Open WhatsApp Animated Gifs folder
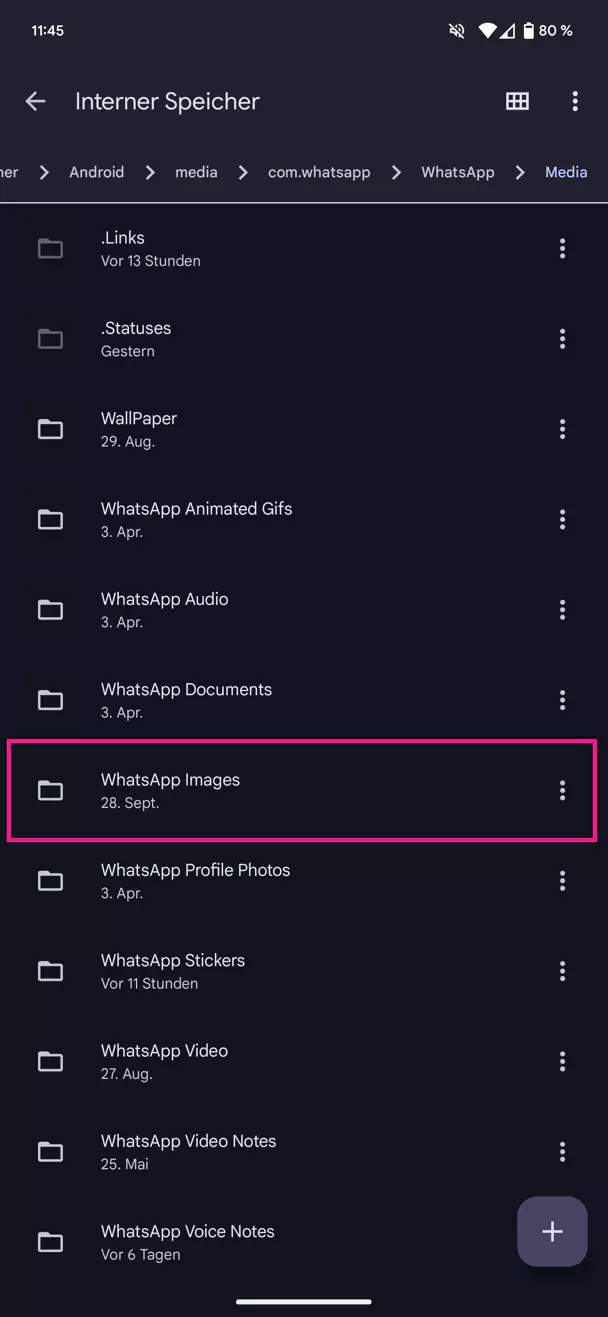Viewport: 608px width, 1317px height. (196, 519)
